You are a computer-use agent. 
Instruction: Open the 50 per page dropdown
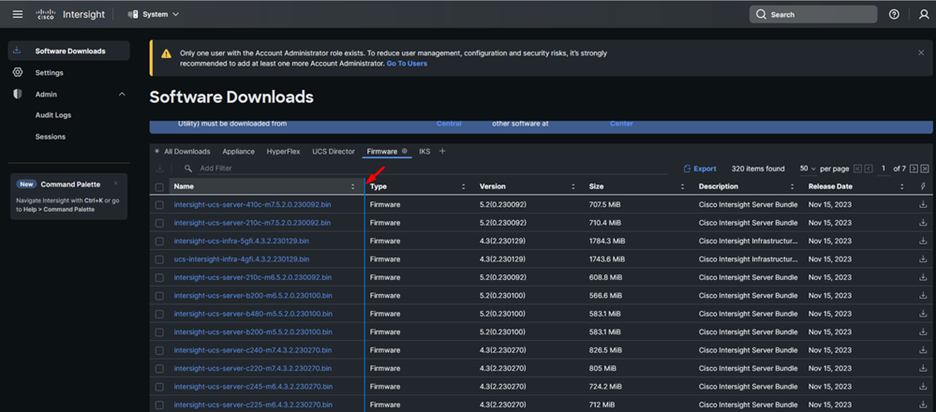click(808, 169)
